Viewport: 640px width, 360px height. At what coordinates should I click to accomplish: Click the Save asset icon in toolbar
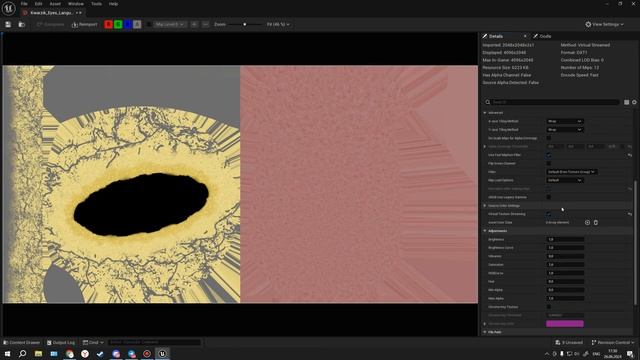[8, 24]
